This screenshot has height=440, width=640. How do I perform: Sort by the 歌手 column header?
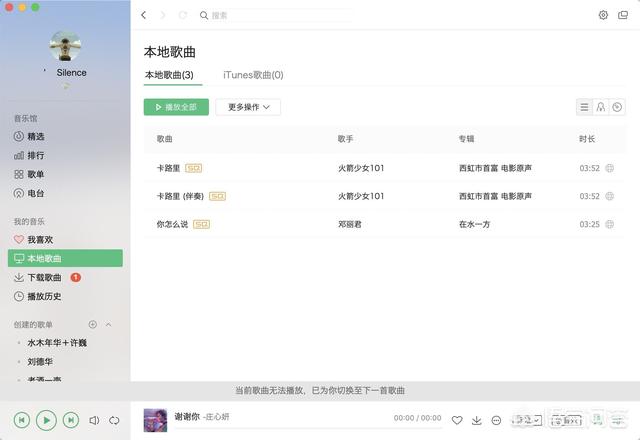(x=345, y=139)
